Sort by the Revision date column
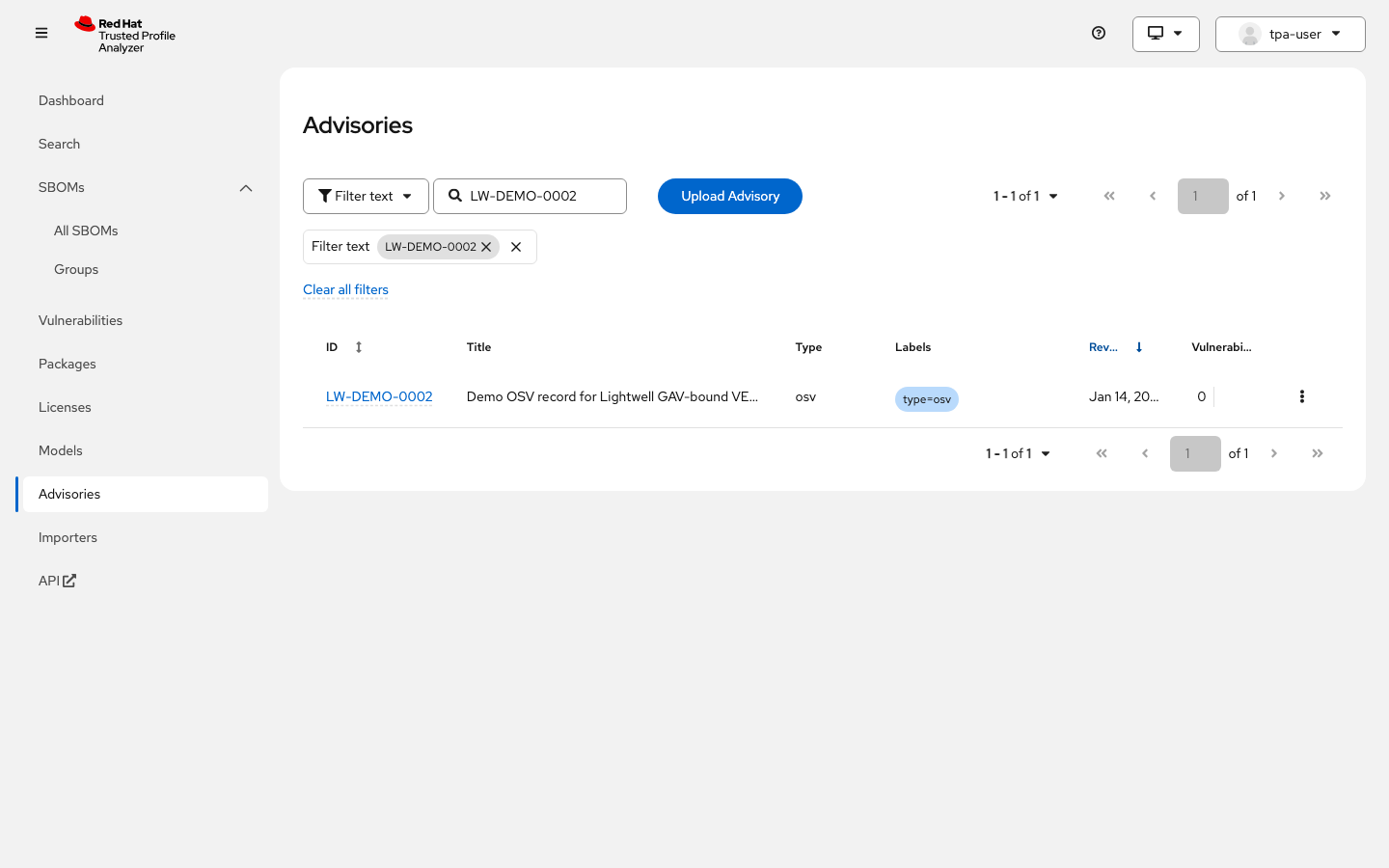 pos(1116,347)
